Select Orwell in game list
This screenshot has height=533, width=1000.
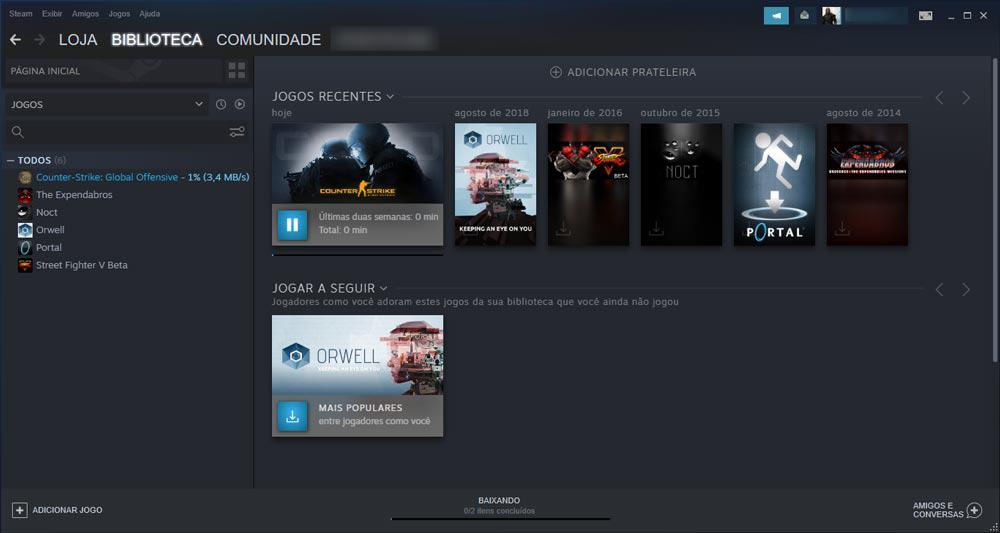[50, 230]
